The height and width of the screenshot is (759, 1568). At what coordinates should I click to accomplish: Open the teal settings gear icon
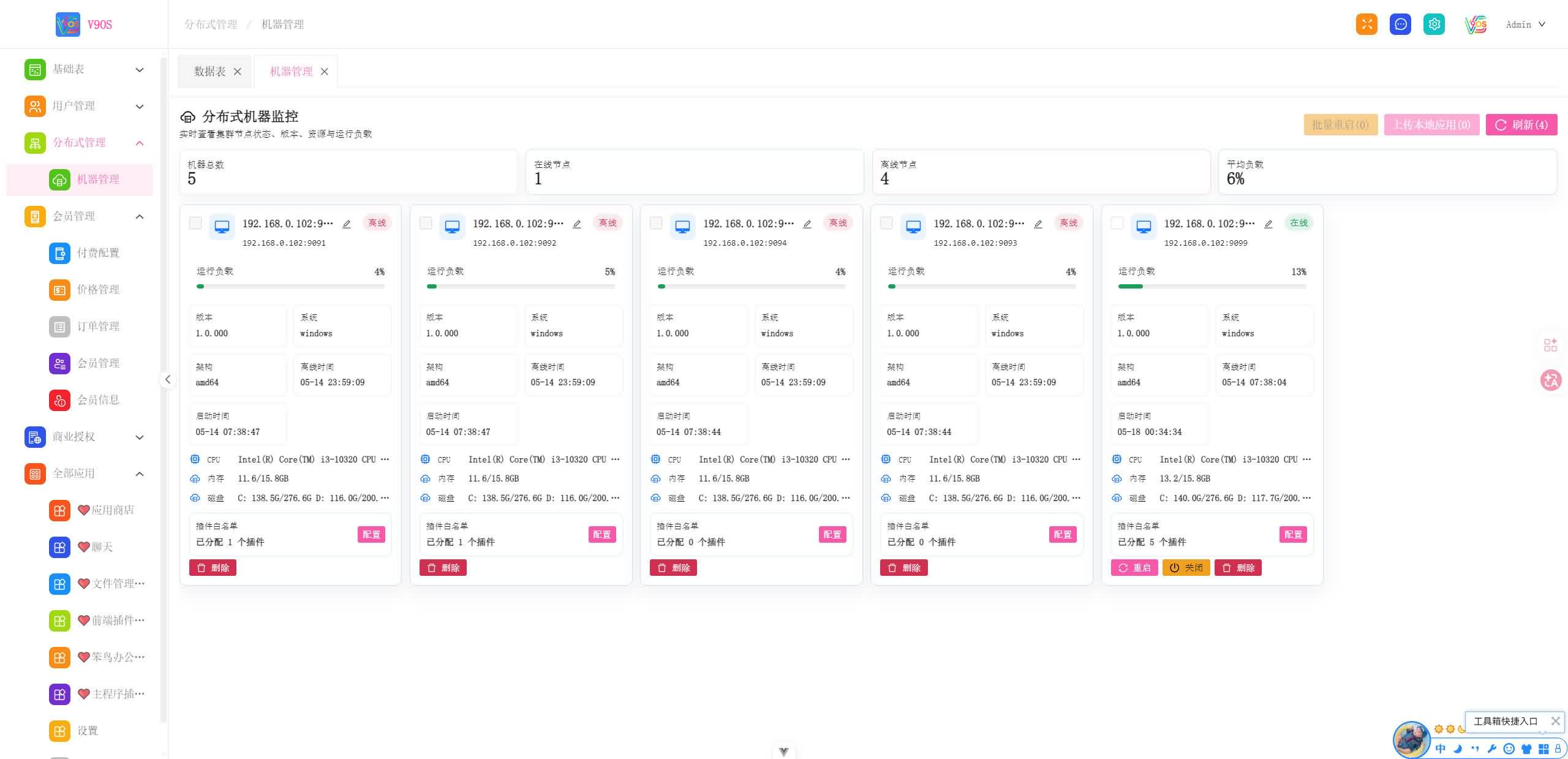pyautogui.click(x=1434, y=24)
